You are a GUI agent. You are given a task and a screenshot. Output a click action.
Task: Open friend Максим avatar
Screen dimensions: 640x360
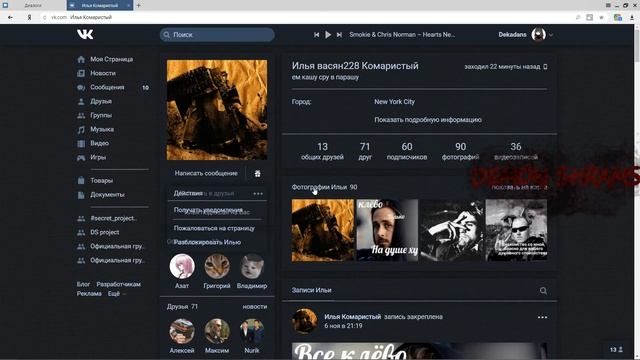(x=217, y=331)
